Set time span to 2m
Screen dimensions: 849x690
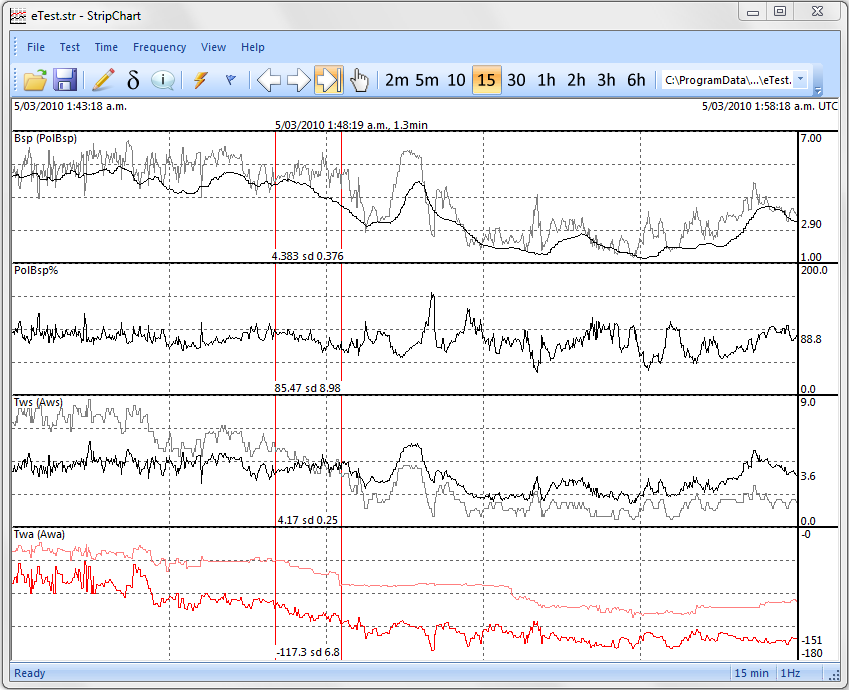397,80
